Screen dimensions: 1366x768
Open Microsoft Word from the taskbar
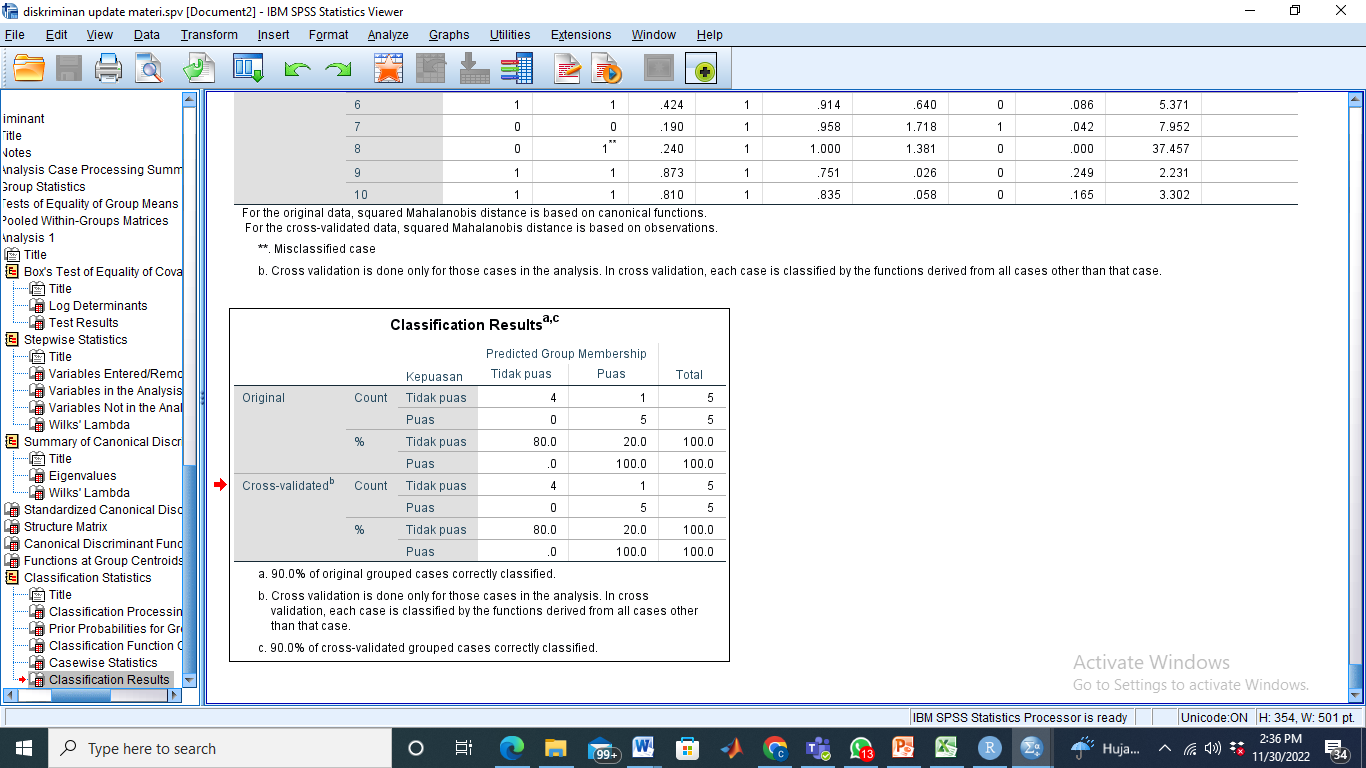click(x=642, y=748)
